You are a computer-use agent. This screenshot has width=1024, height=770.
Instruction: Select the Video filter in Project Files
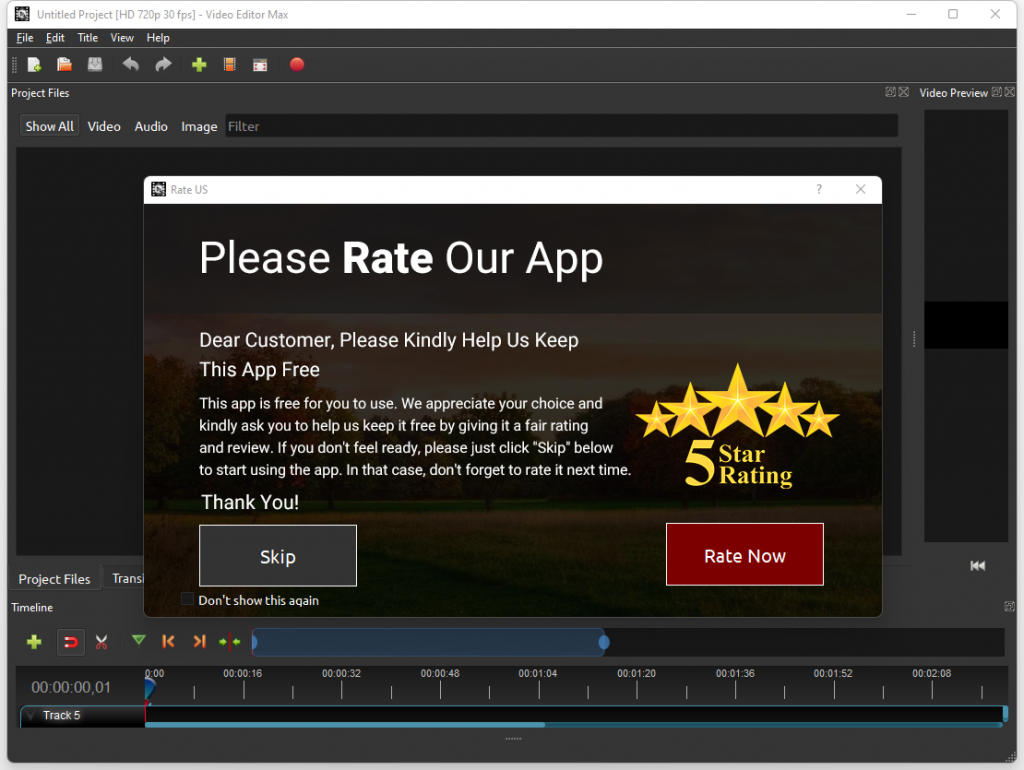point(104,126)
